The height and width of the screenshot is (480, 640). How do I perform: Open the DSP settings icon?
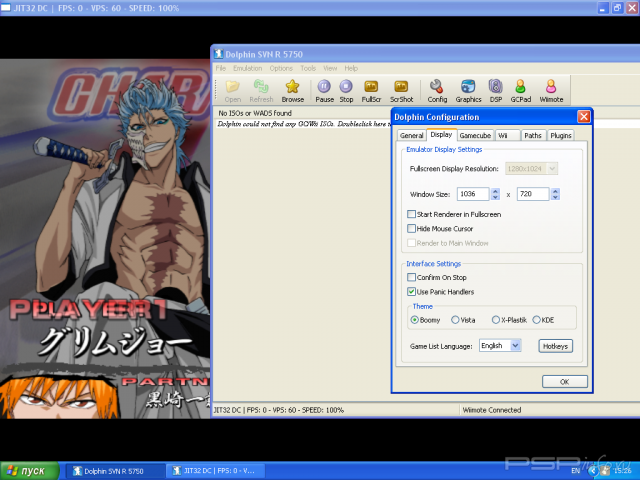[495, 87]
